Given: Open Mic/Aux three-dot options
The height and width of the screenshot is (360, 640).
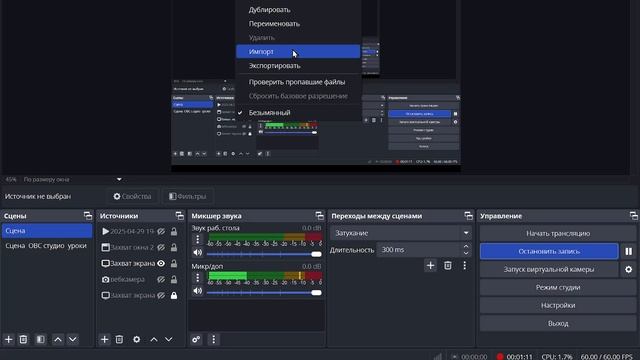Looking at the screenshot, I should (x=198, y=278).
